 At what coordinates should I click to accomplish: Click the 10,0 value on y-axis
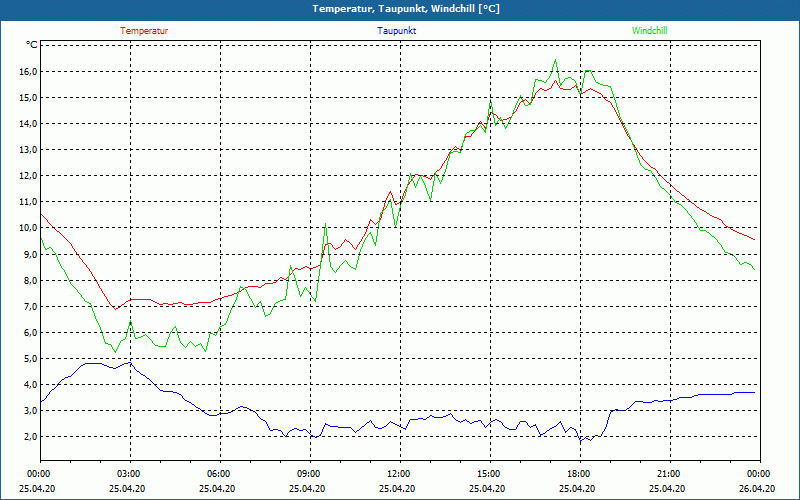pyautogui.click(x=29, y=228)
